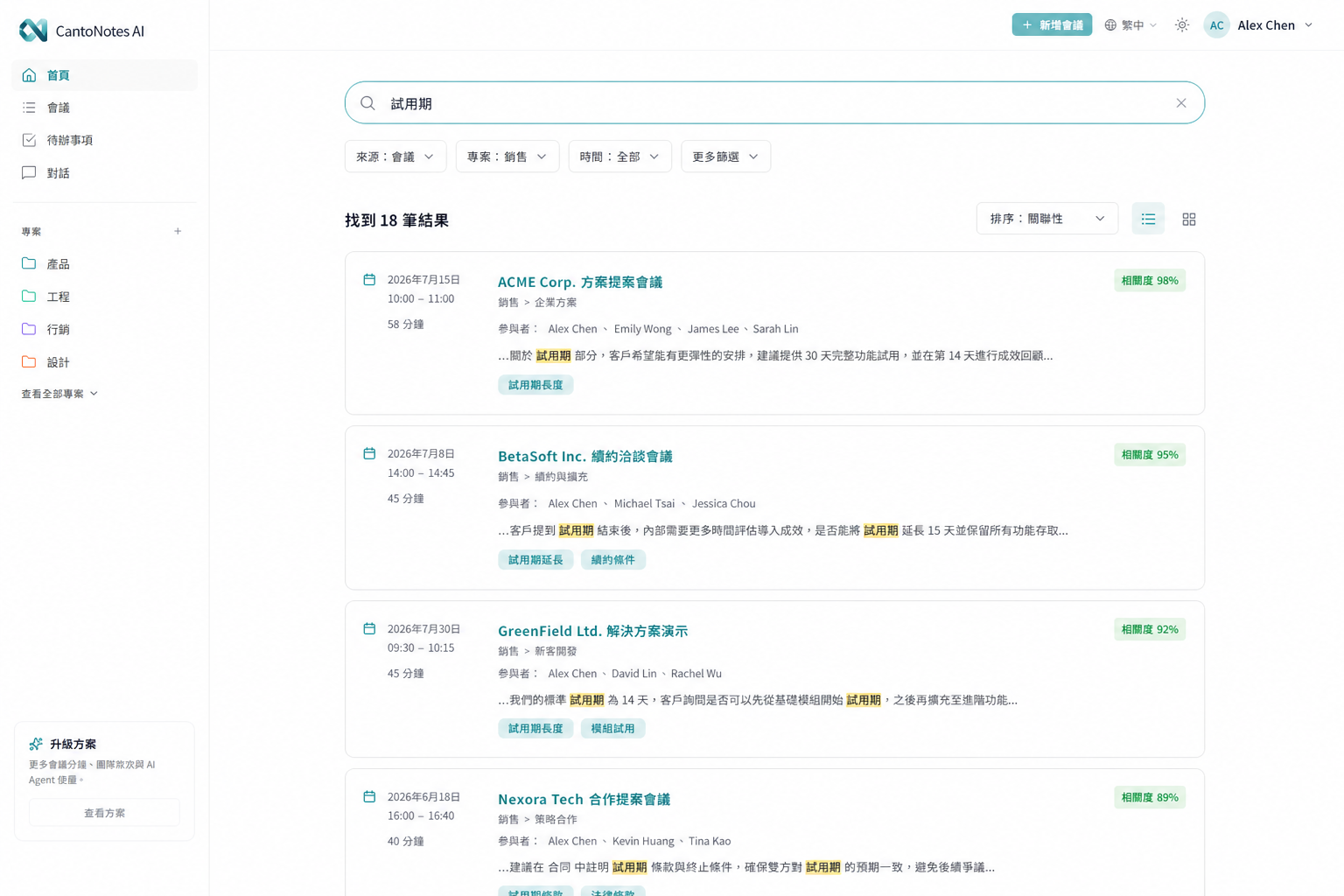Open Nexora Tech 合作提案會議
The width and height of the screenshot is (1344, 896).
[584, 799]
